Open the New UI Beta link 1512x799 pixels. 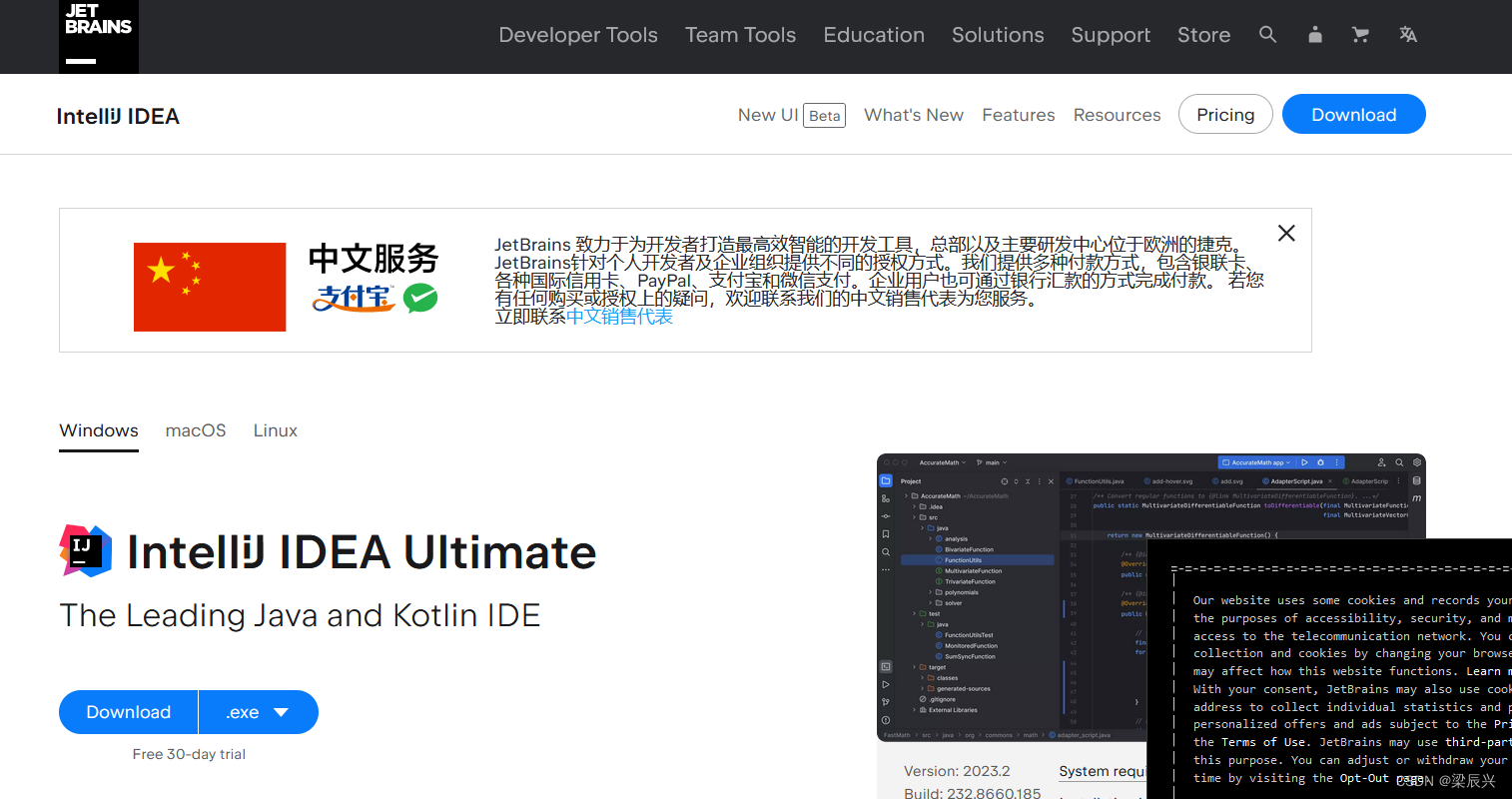pos(791,115)
